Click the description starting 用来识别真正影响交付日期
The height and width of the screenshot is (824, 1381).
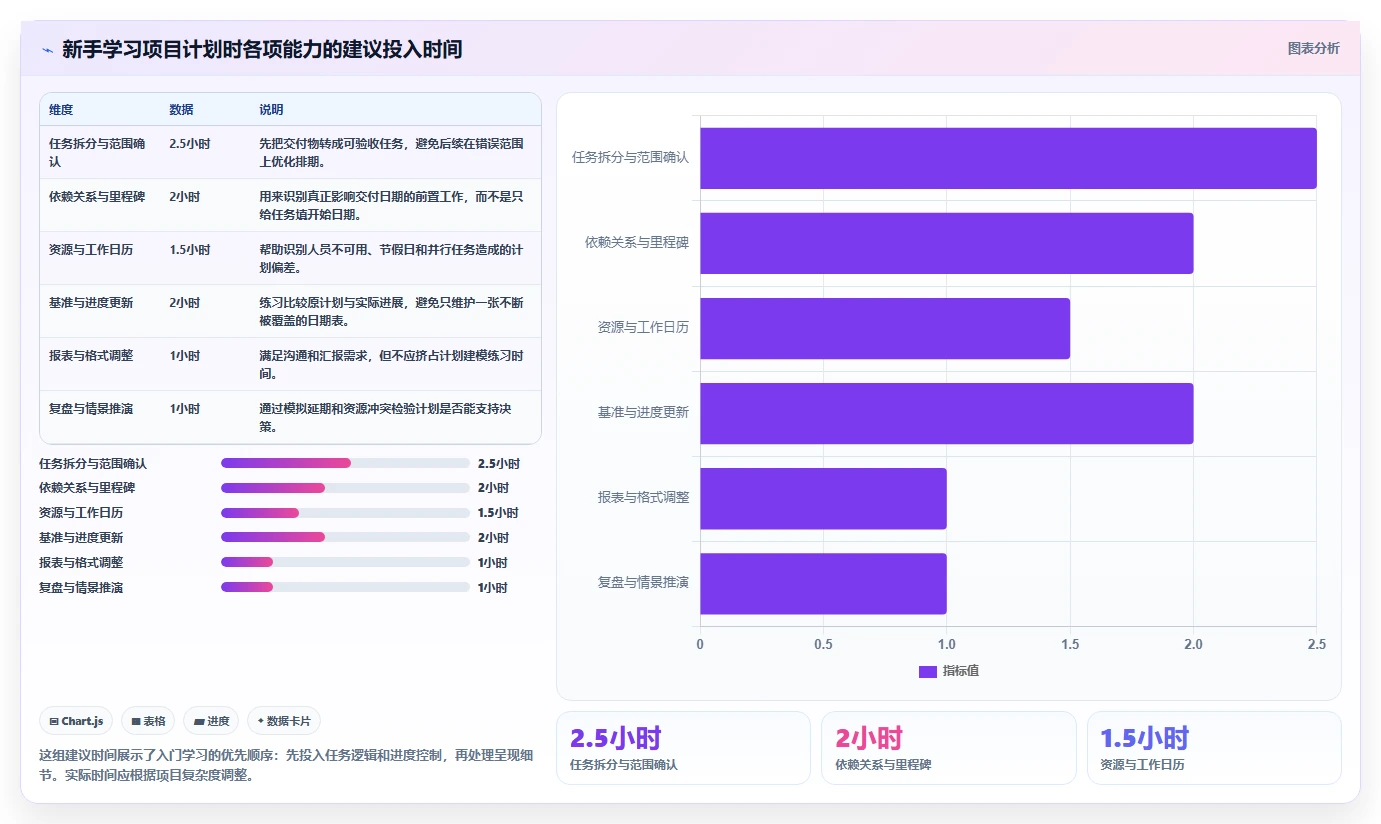(391, 205)
